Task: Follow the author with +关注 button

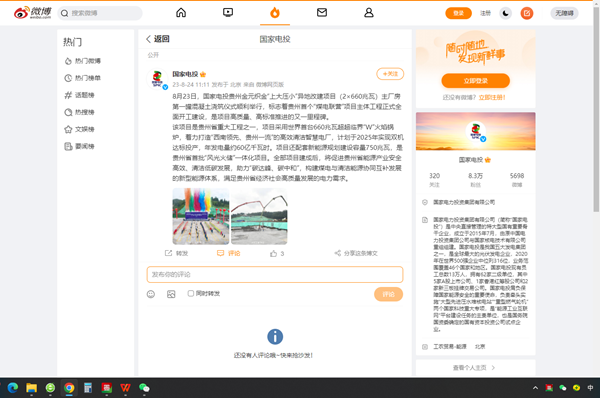Action: click(x=390, y=74)
